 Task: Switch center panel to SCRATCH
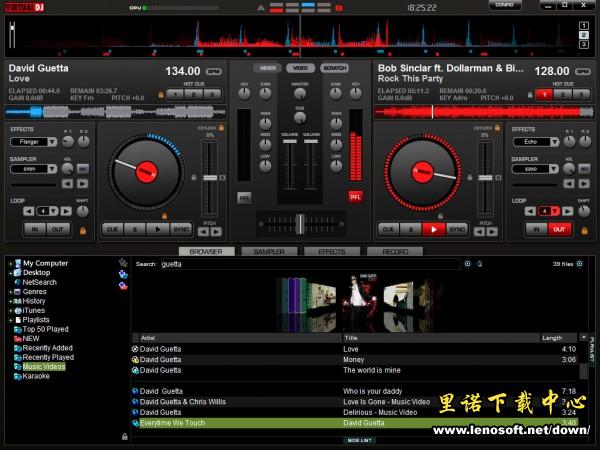(x=334, y=68)
